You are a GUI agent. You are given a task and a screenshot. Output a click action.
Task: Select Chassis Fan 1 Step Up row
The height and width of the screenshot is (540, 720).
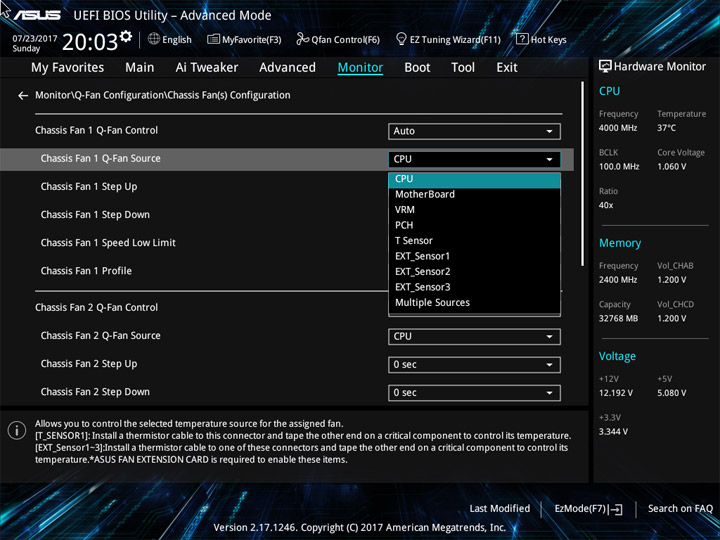89,187
